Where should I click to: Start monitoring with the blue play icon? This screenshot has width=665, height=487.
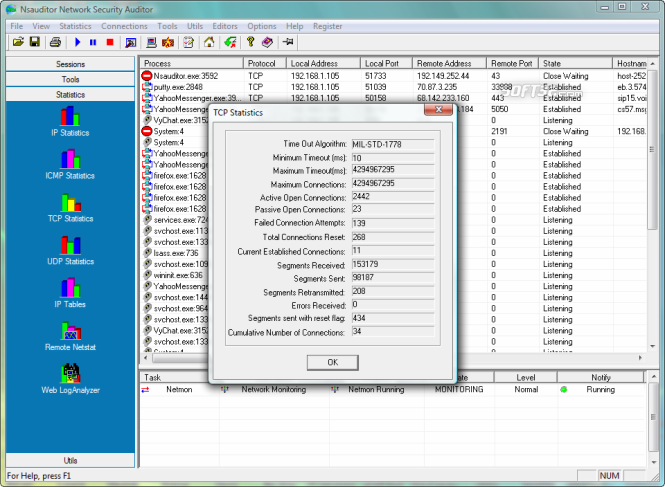[78, 42]
